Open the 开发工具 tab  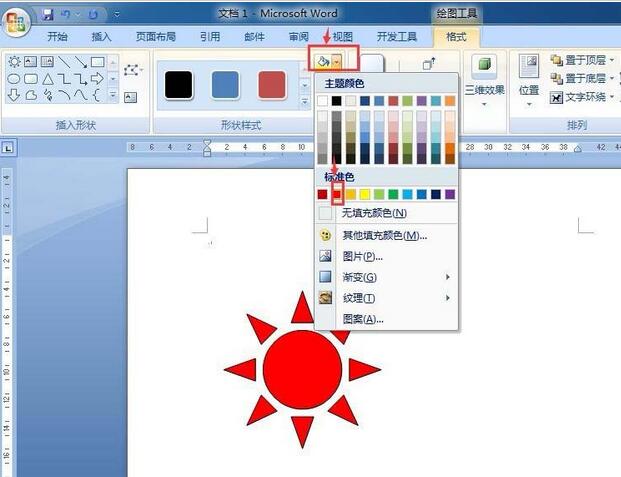tap(397, 37)
